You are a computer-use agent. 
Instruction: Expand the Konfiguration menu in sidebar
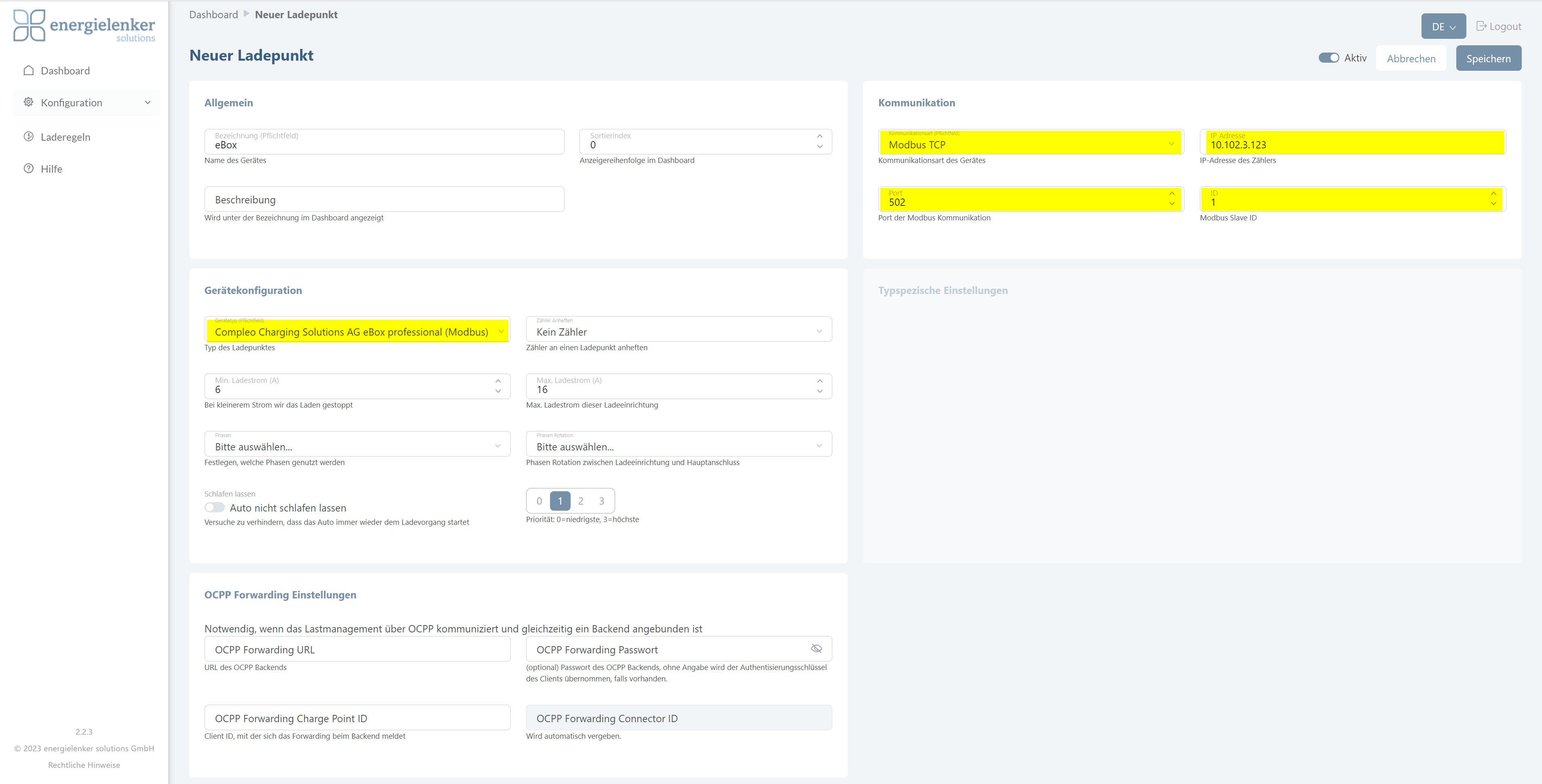pyautogui.click(x=147, y=102)
